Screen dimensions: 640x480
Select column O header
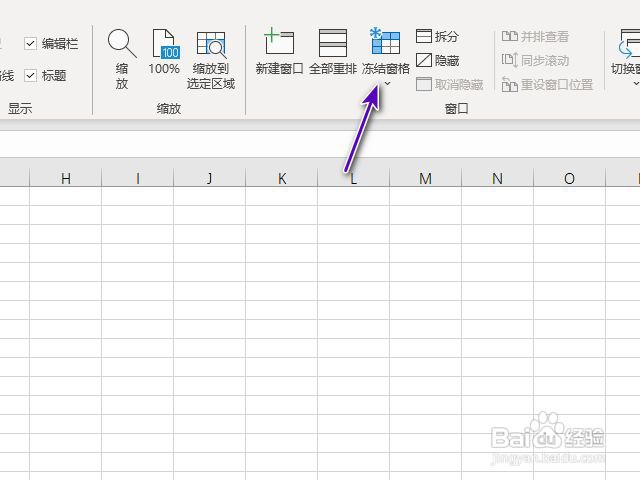(569, 178)
